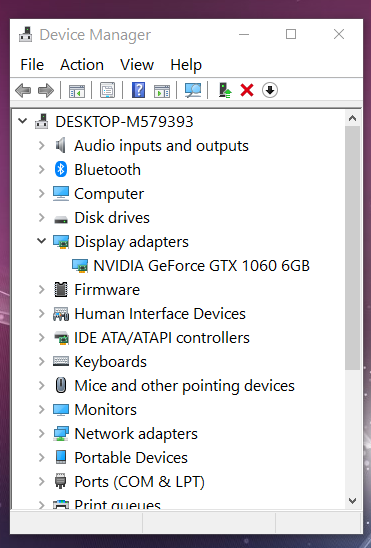The width and height of the screenshot is (371, 548).
Task: Select the Disk drives icon
Action: pos(61,219)
